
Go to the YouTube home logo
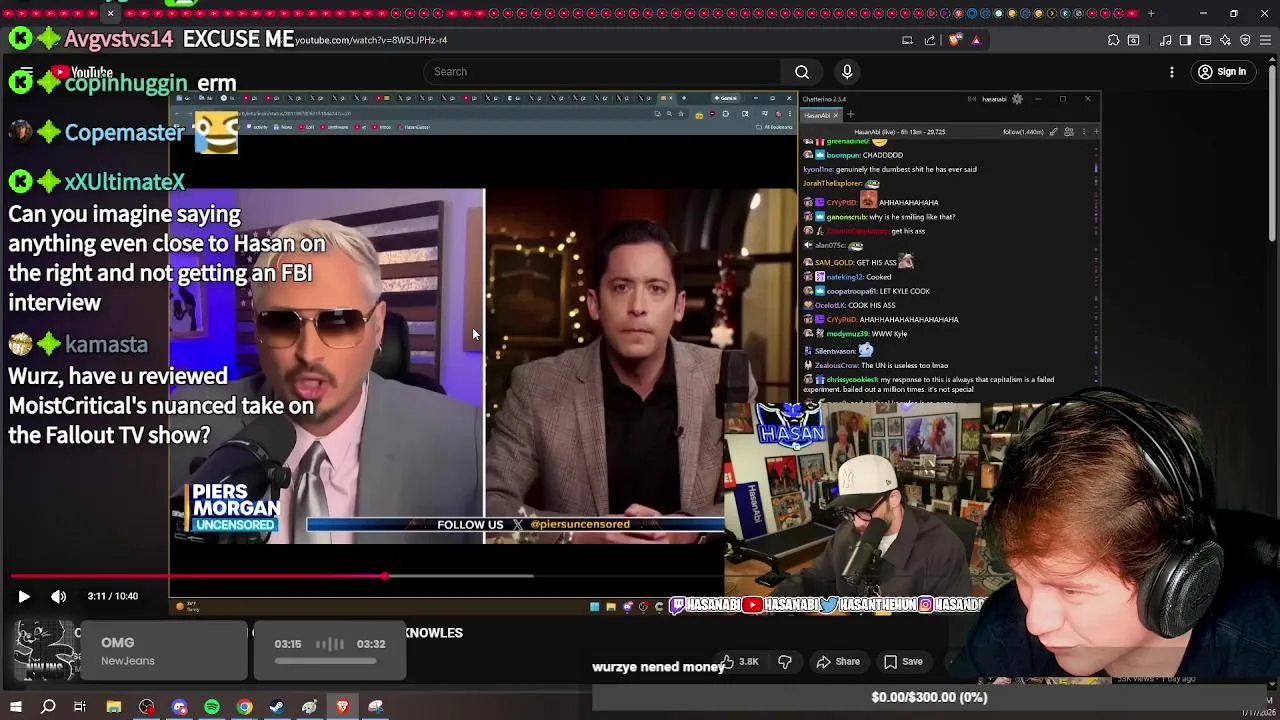pyautogui.click(x=82, y=72)
